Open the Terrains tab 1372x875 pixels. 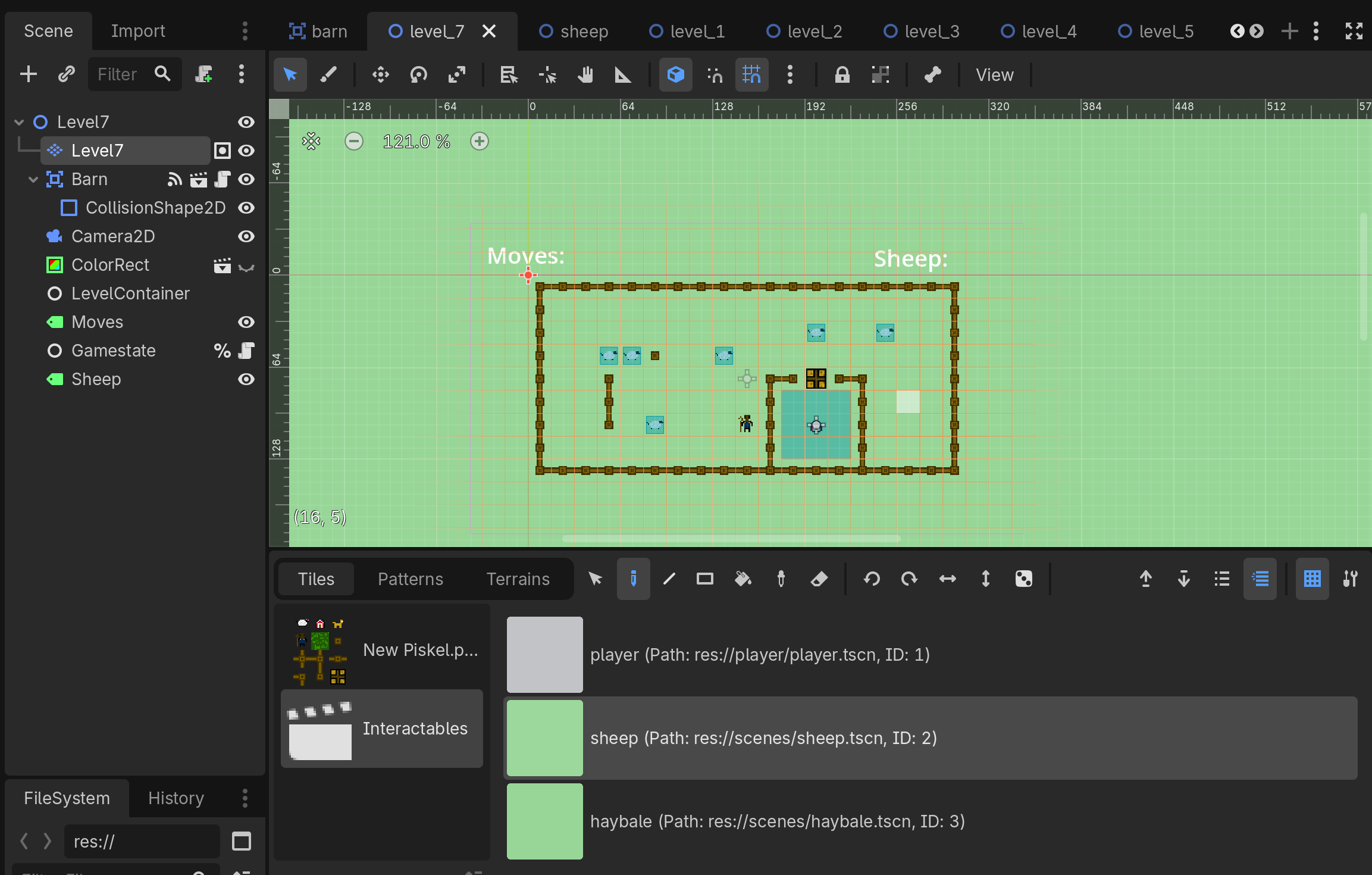[518, 579]
